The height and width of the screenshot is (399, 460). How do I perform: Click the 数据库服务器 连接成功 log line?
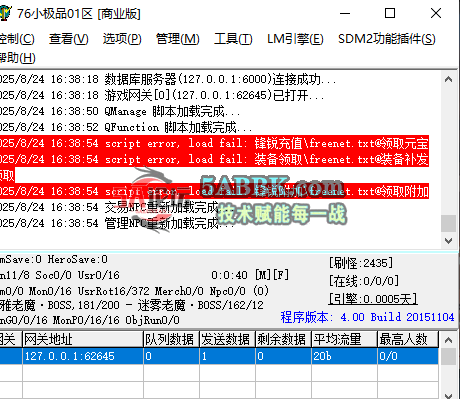coord(168,79)
